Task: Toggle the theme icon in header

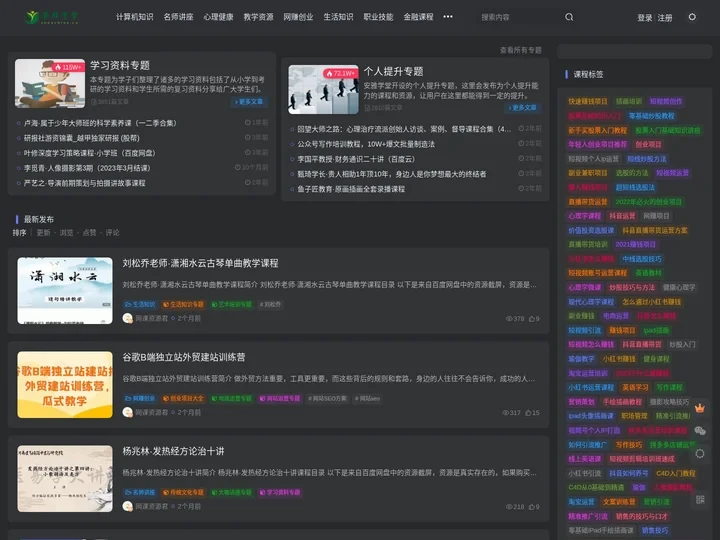Action: tap(692, 17)
